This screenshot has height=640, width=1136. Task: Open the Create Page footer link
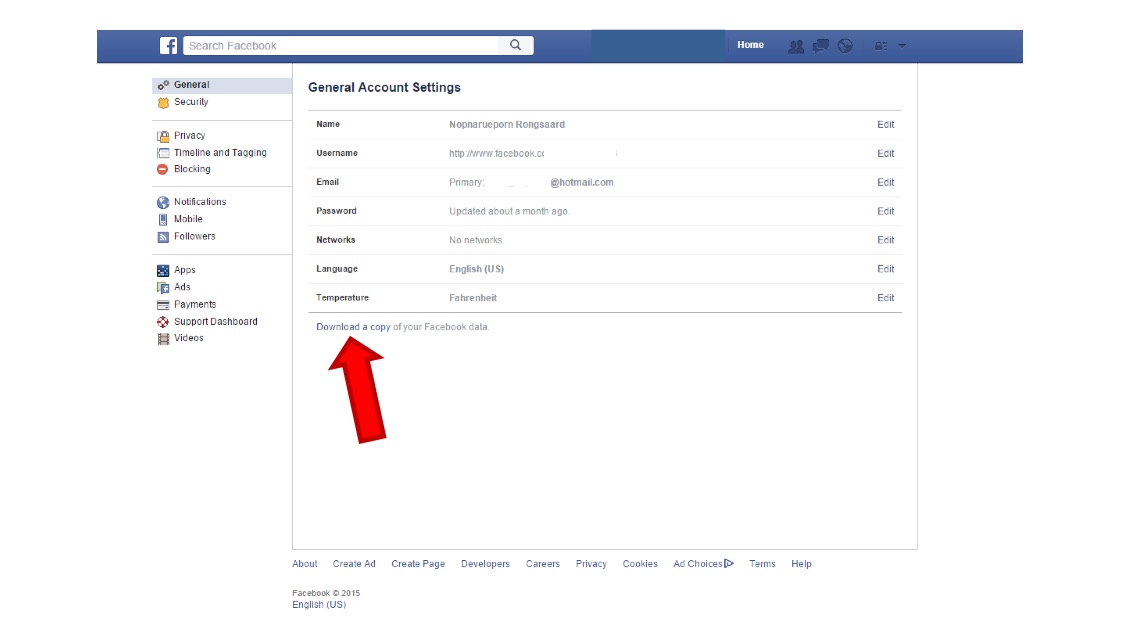tap(418, 564)
